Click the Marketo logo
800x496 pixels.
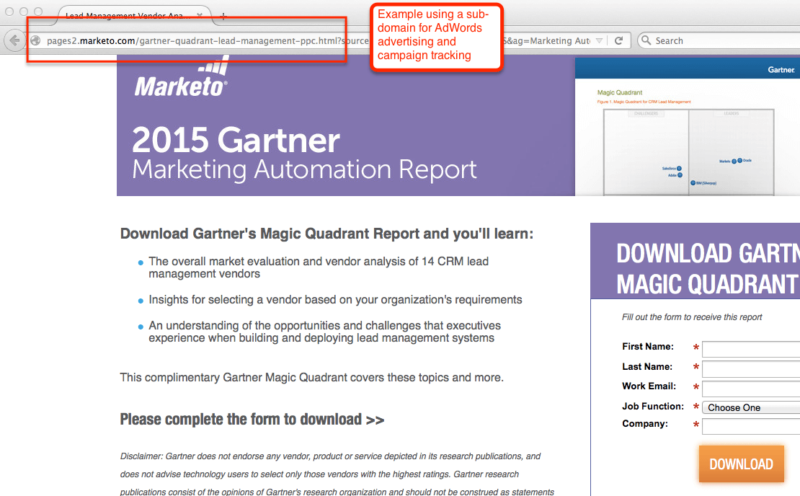point(181,77)
